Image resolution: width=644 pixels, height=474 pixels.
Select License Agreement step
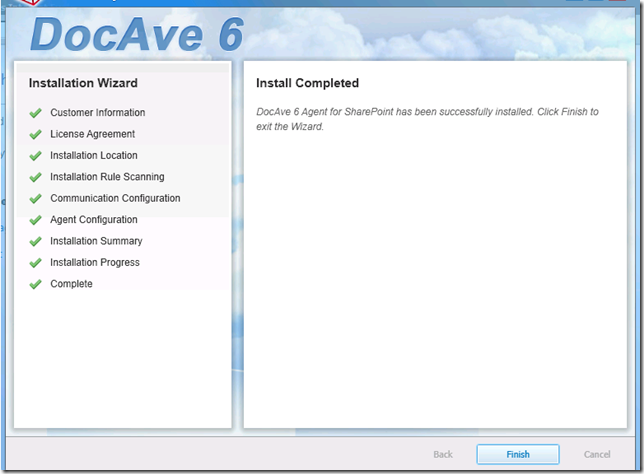click(92, 134)
